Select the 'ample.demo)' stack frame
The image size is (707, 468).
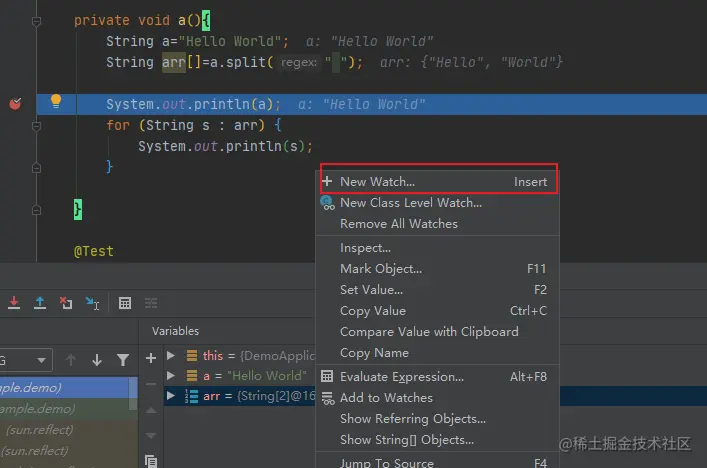pyautogui.click(x=64, y=408)
